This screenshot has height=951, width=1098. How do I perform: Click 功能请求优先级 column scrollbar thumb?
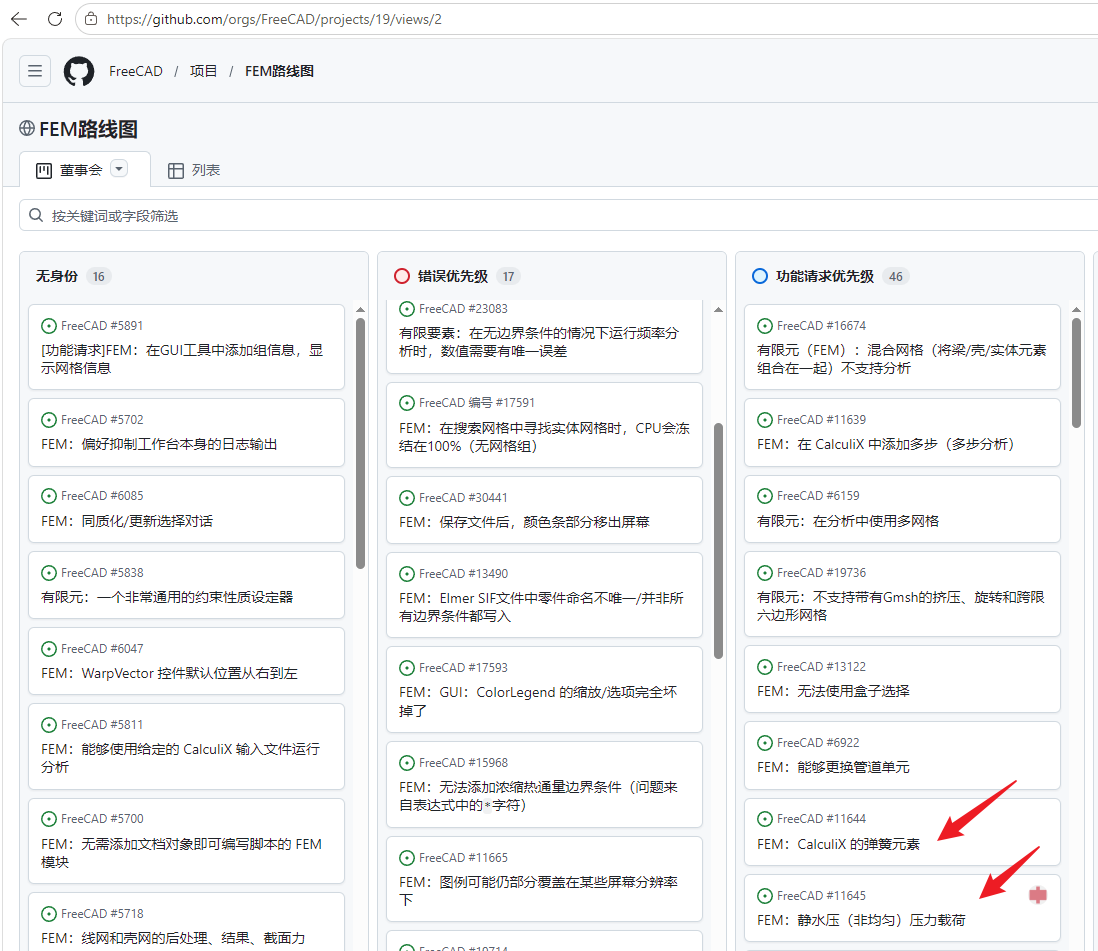pos(1076,373)
